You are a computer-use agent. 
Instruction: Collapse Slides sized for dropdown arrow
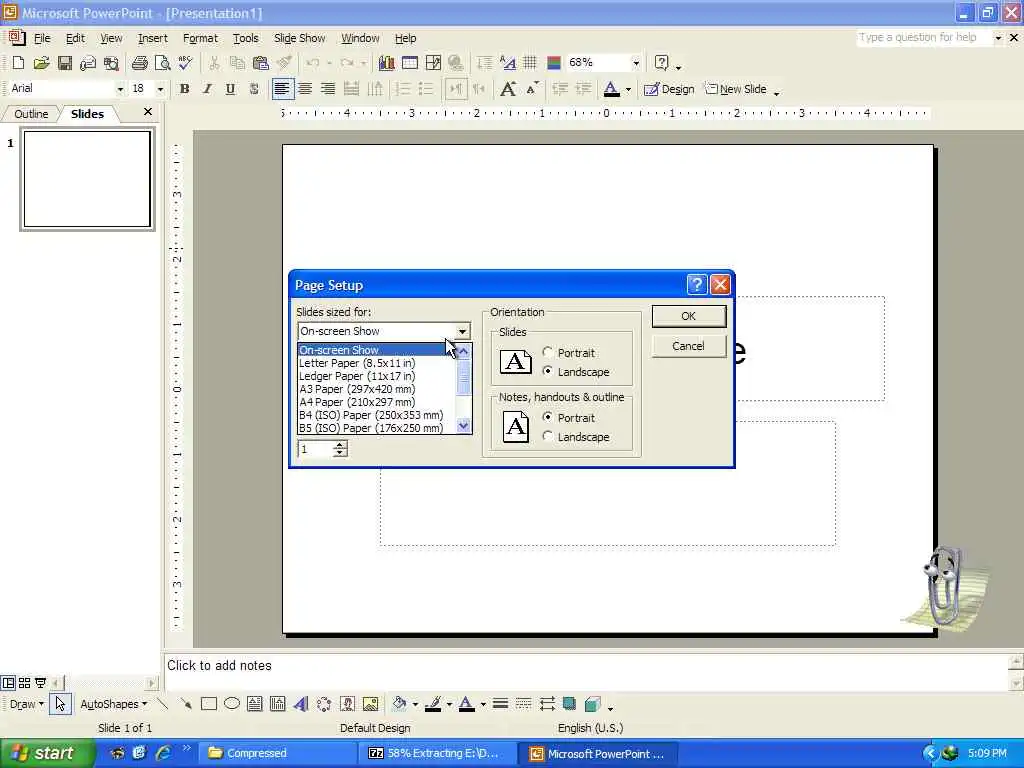[x=462, y=331]
